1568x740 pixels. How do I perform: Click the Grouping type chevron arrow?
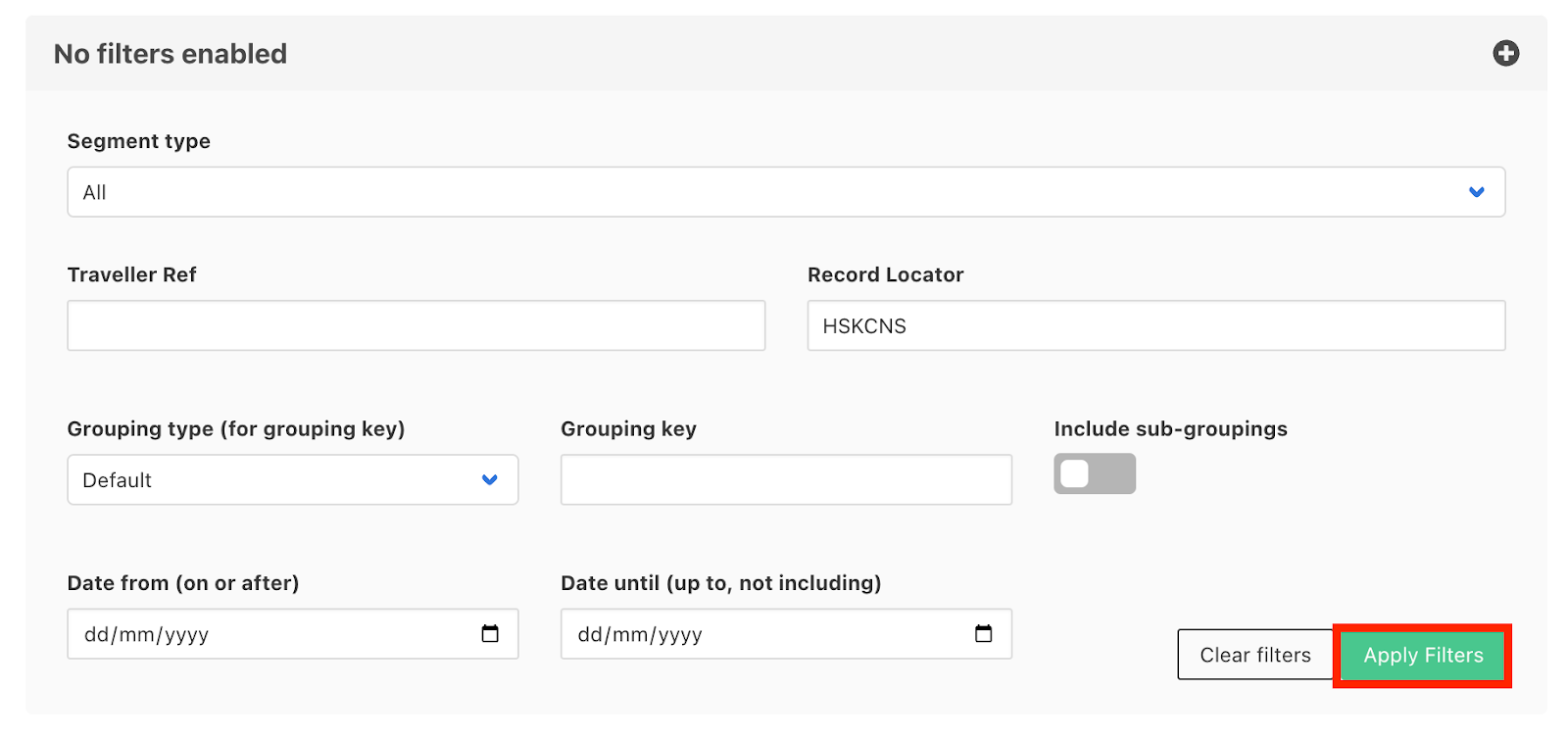coord(490,480)
